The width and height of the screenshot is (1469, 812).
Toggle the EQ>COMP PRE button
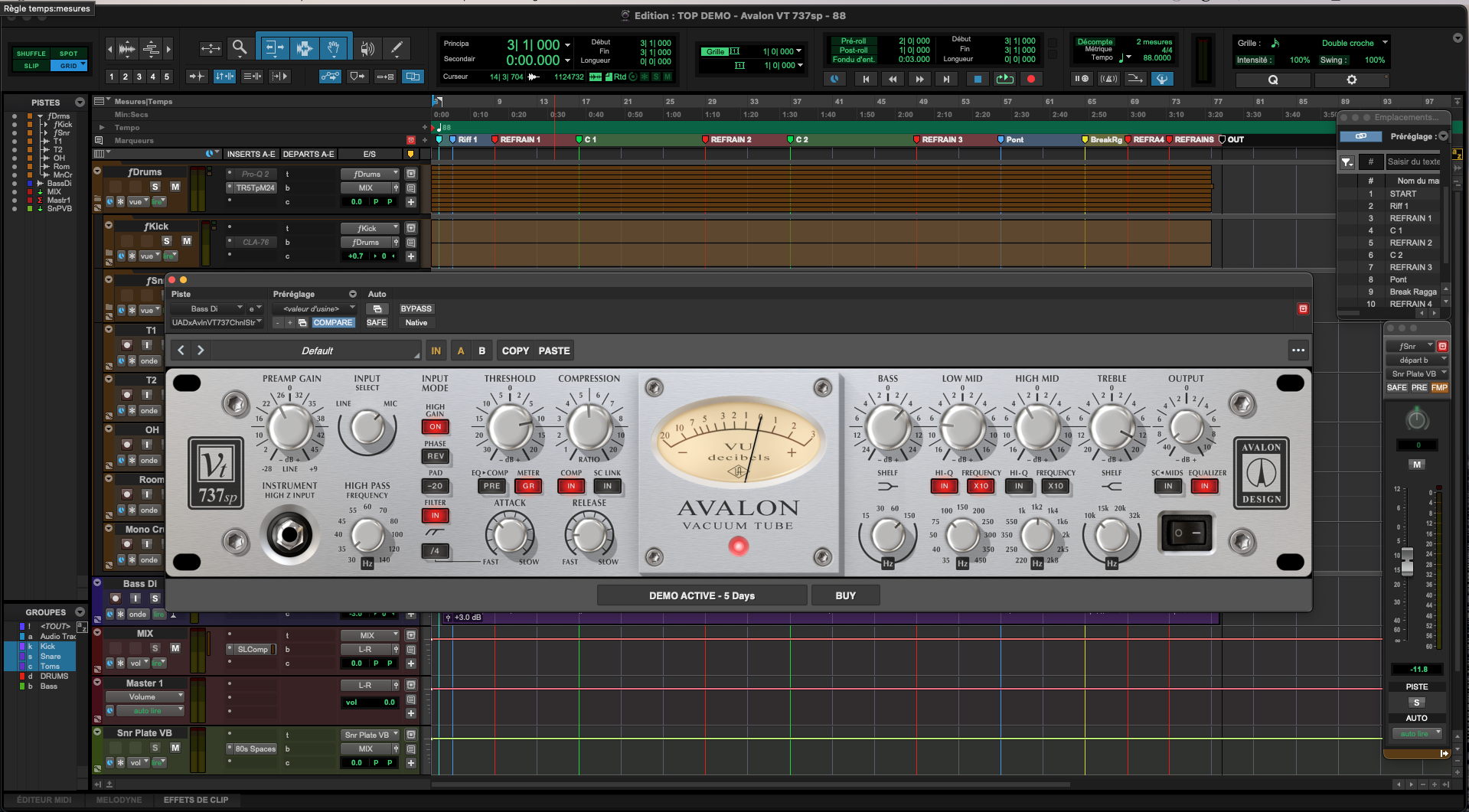pyautogui.click(x=491, y=486)
